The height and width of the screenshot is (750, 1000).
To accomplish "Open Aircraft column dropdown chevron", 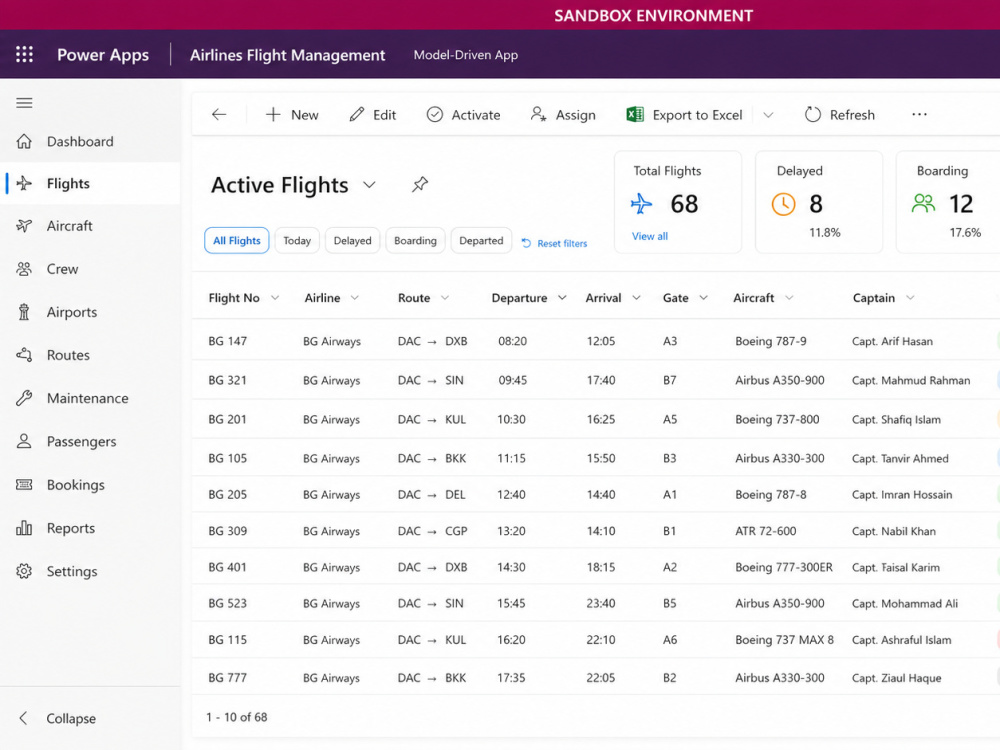I will [x=789, y=298].
